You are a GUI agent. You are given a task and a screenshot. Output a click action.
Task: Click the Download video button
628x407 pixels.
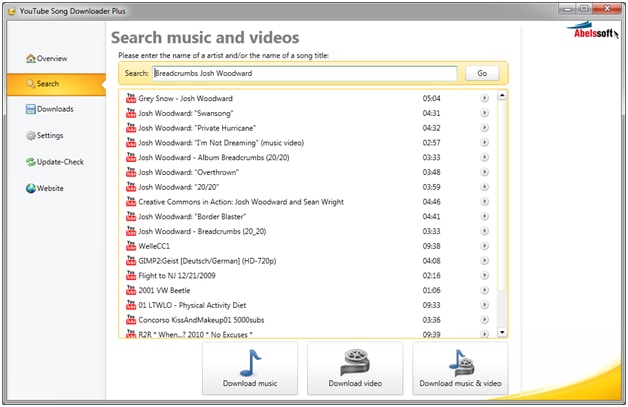[355, 369]
